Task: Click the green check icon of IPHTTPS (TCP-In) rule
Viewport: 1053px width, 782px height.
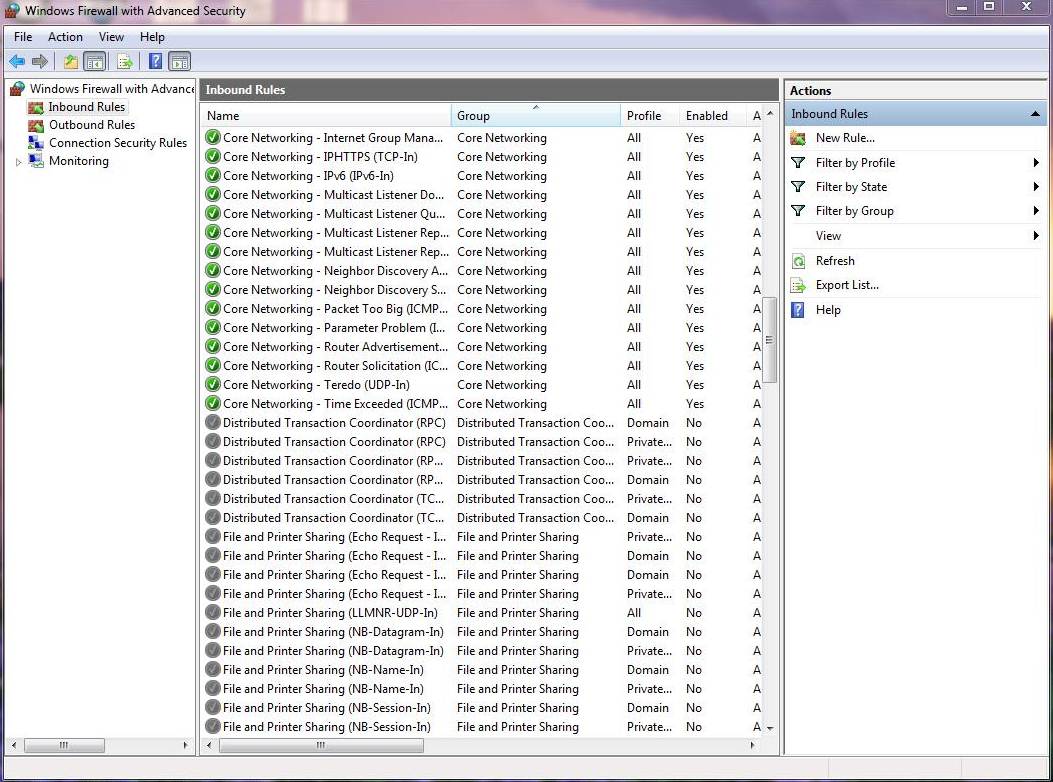Action: tap(213, 157)
